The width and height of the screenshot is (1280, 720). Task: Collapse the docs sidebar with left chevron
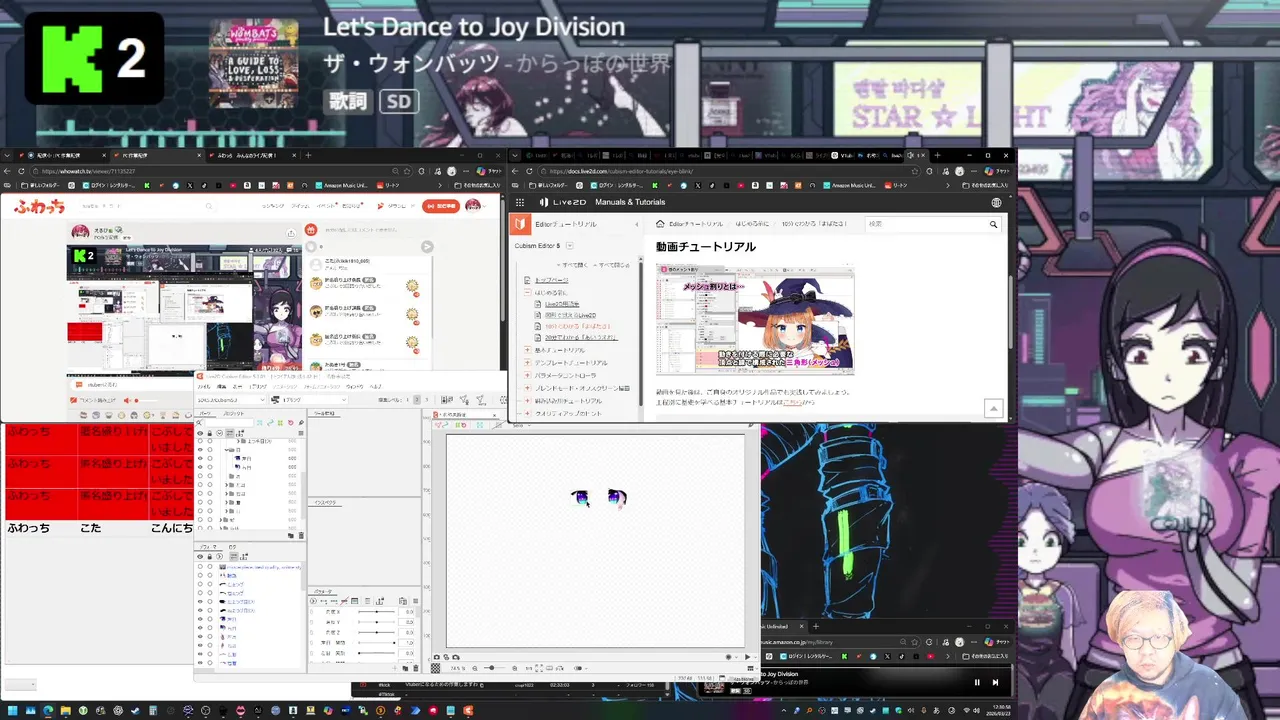pyautogui.click(x=637, y=224)
